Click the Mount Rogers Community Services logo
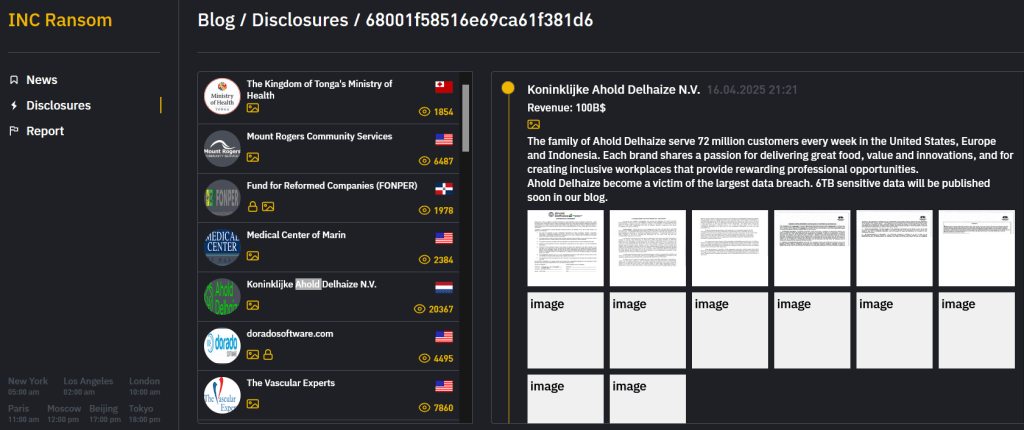Image resolution: width=1024 pixels, height=430 pixels. (221, 147)
